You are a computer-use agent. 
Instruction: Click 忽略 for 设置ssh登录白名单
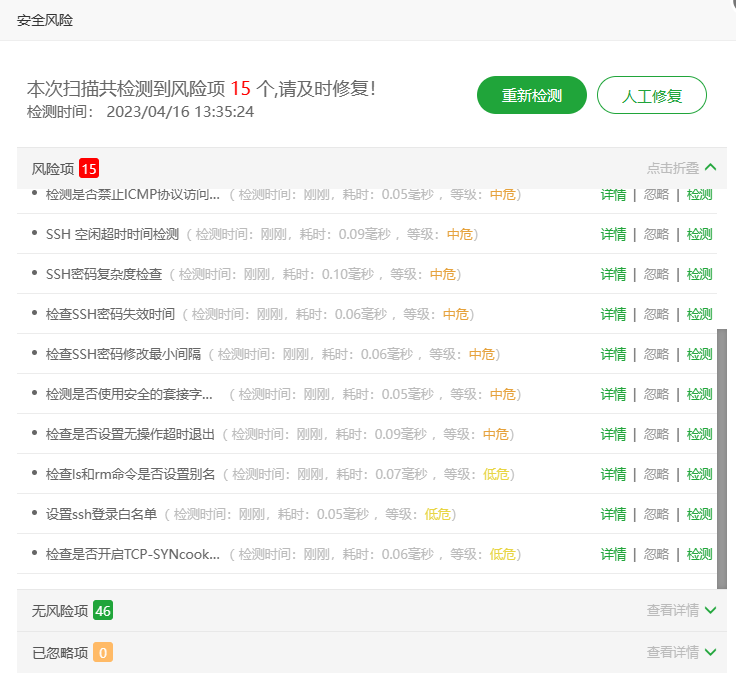(x=656, y=514)
